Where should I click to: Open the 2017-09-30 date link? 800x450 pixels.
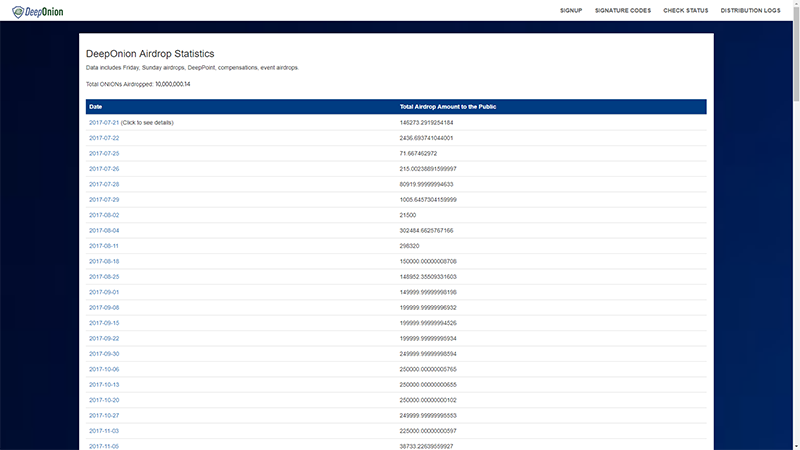[x=104, y=354]
